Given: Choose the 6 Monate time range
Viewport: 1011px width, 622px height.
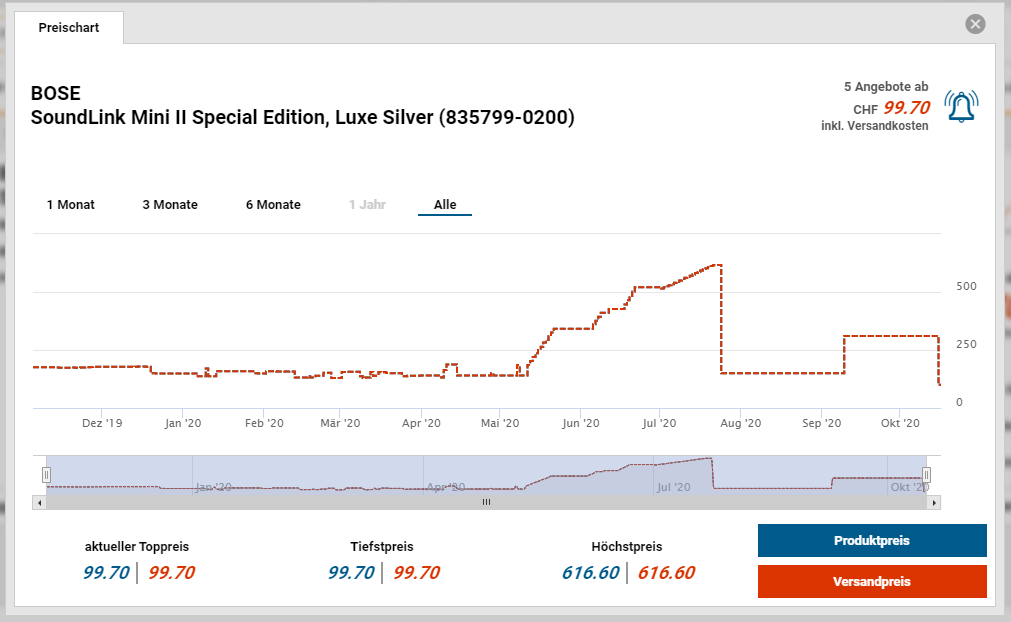Looking at the screenshot, I should click(x=273, y=205).
